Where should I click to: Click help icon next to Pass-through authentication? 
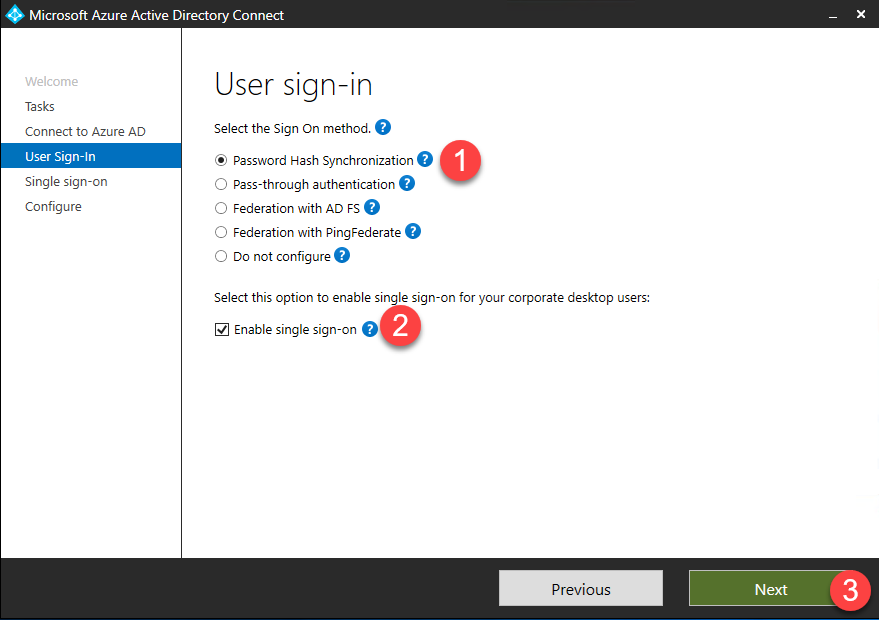(407, 183)
